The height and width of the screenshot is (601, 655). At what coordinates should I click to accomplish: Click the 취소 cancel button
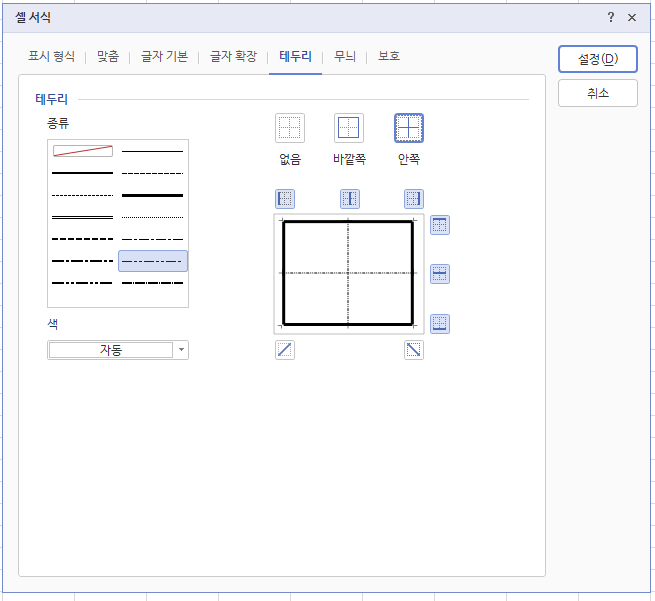[x=598, y=93]
